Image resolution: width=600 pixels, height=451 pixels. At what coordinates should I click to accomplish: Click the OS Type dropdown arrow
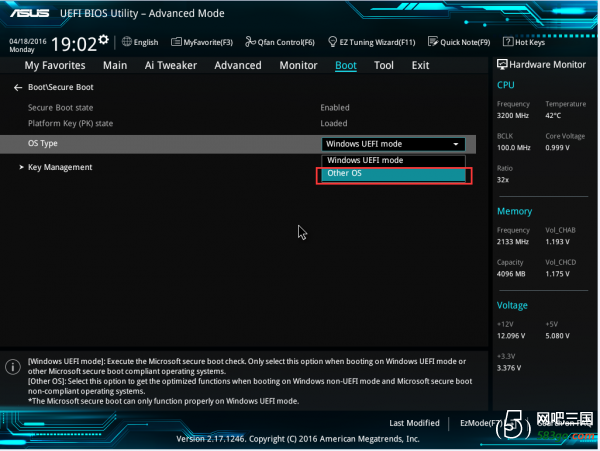pyautogui.click(x=456, y=144)
